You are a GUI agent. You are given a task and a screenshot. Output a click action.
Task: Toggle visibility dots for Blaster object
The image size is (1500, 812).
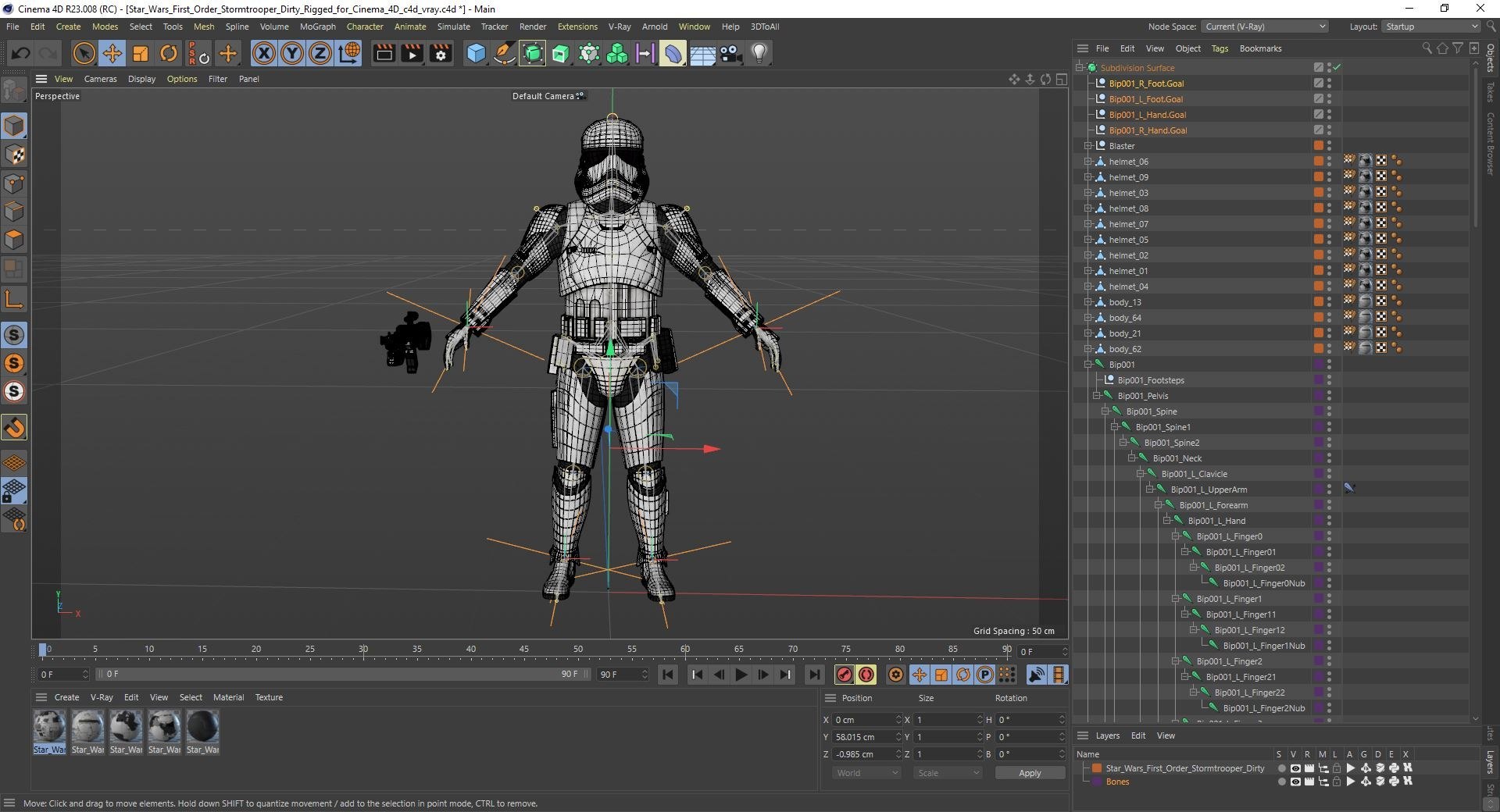click(1329, 146)
